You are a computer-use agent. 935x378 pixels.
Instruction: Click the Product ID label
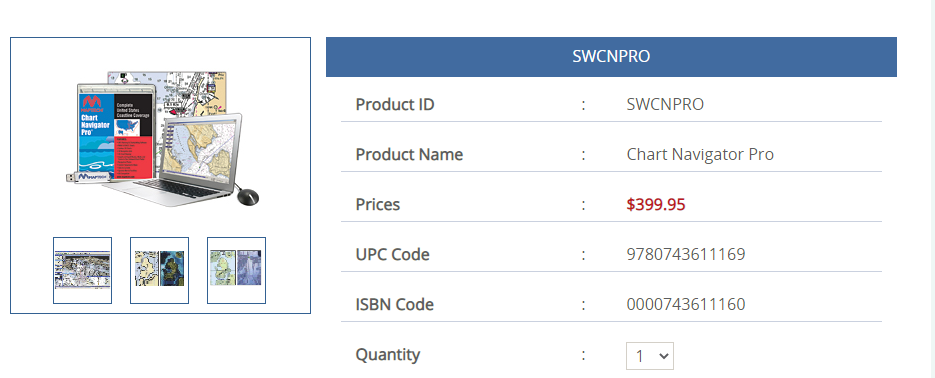point(395,104)
